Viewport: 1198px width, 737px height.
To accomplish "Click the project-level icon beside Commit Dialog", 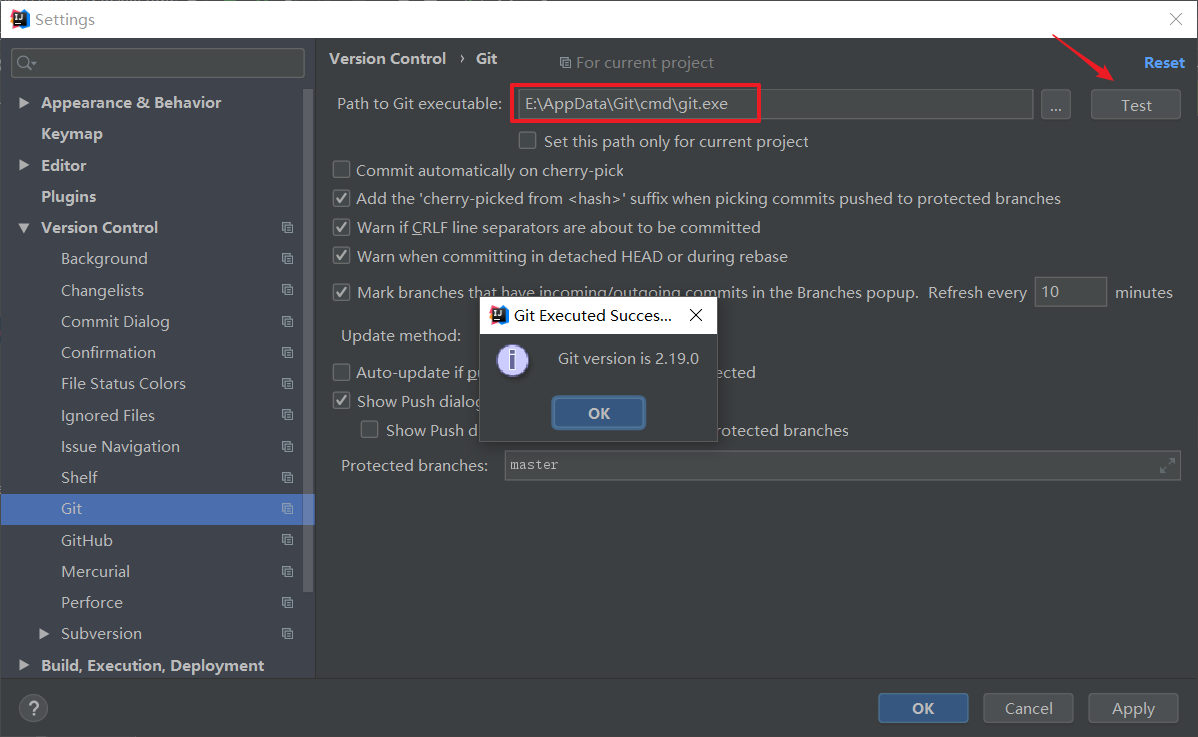I will (287, 322).
